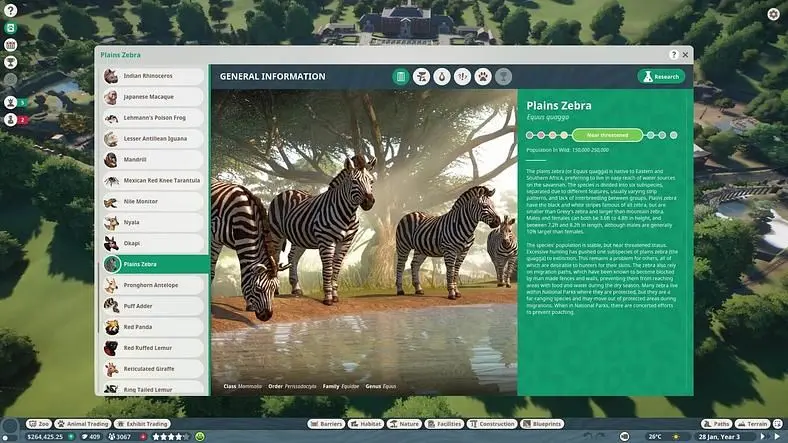
Task: Open Construction build menu
Action: [x=492, y=424]
